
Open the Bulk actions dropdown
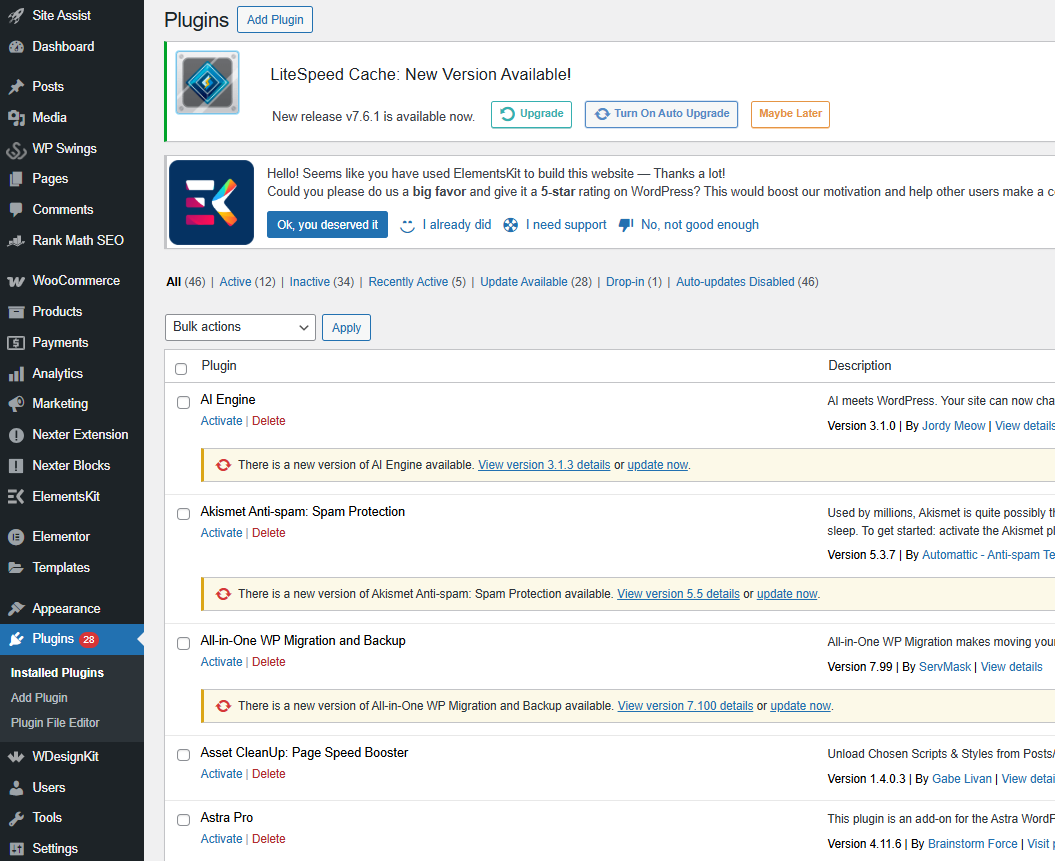[x=240, y=327]
